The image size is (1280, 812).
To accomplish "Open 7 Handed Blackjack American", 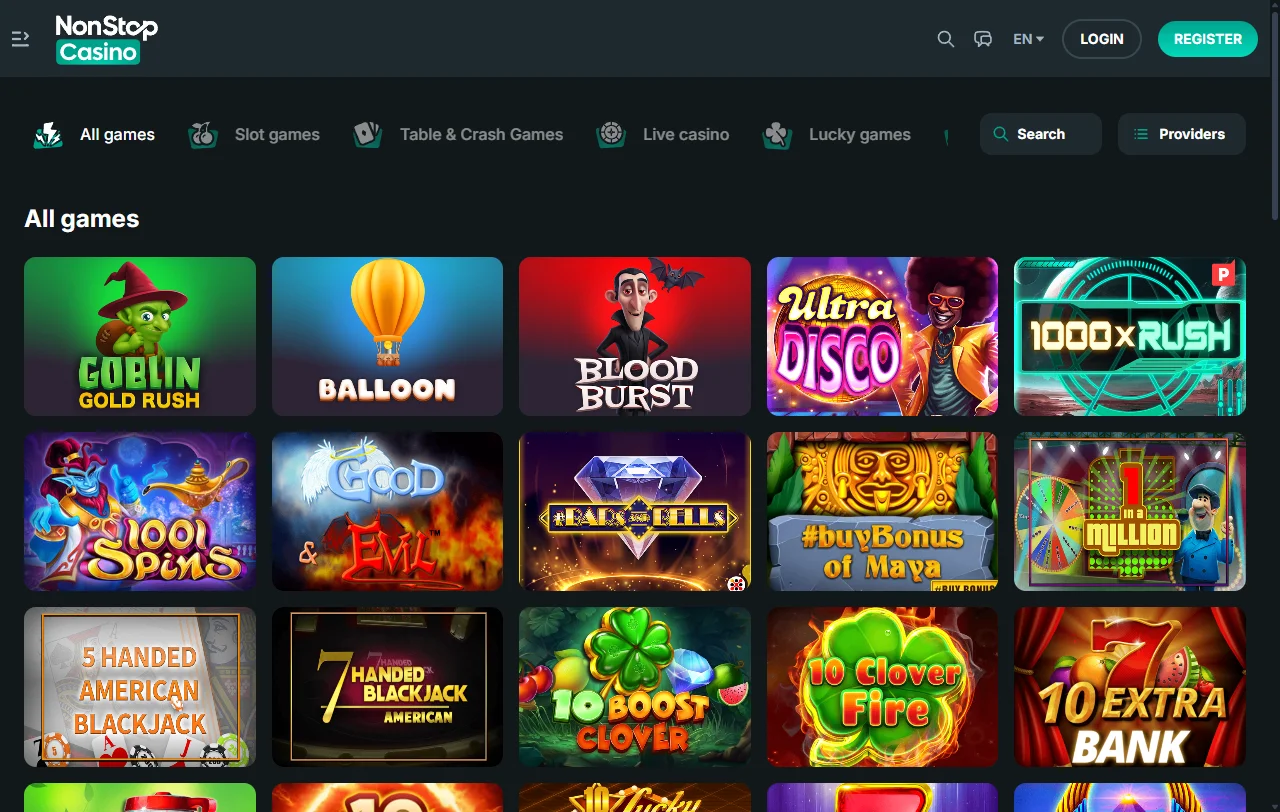I will coord(387,687).
